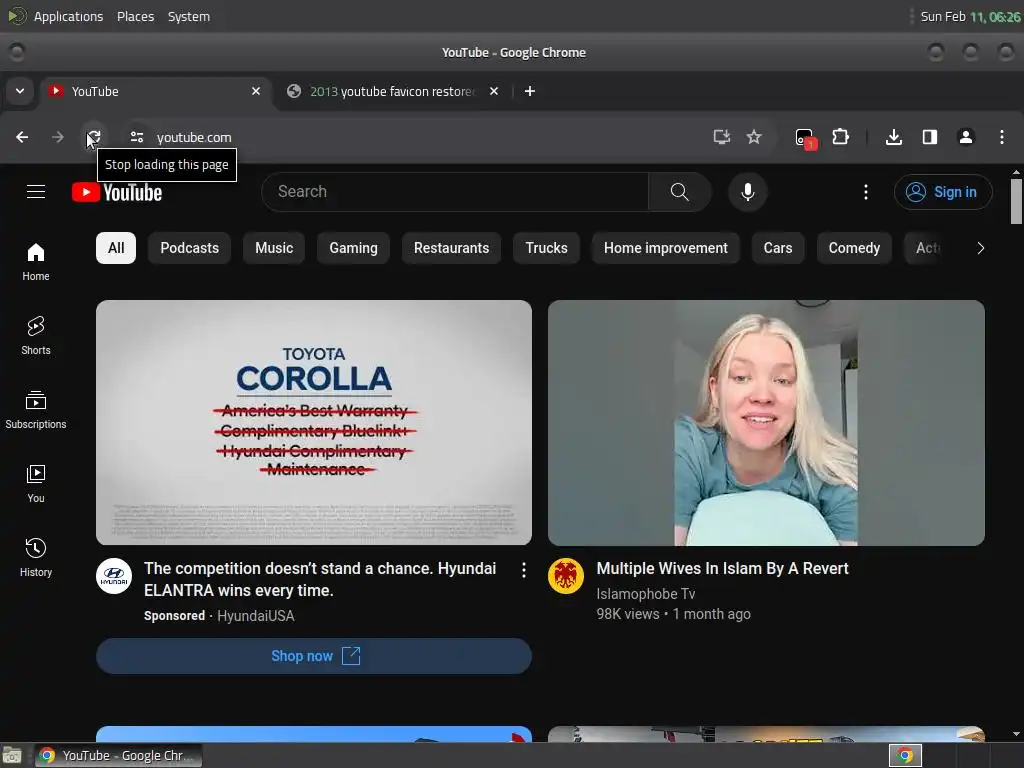Open the Applications menu
The height and width of the screenshot is (768, 1024).
tap(68, 16)
